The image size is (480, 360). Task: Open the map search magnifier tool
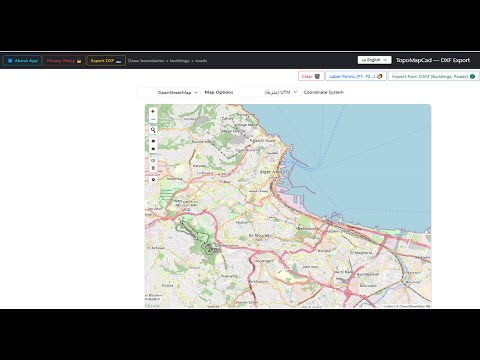(153, 130)
